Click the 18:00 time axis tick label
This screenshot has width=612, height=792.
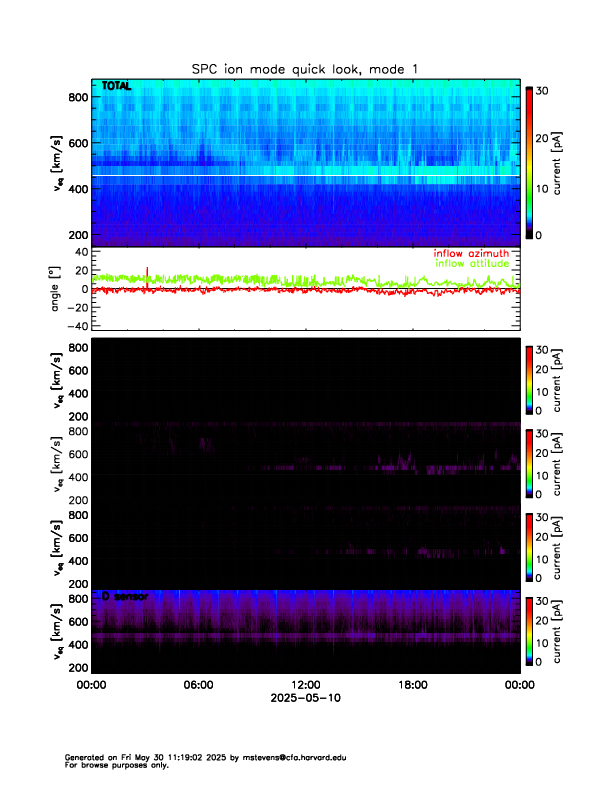(412, 685)
